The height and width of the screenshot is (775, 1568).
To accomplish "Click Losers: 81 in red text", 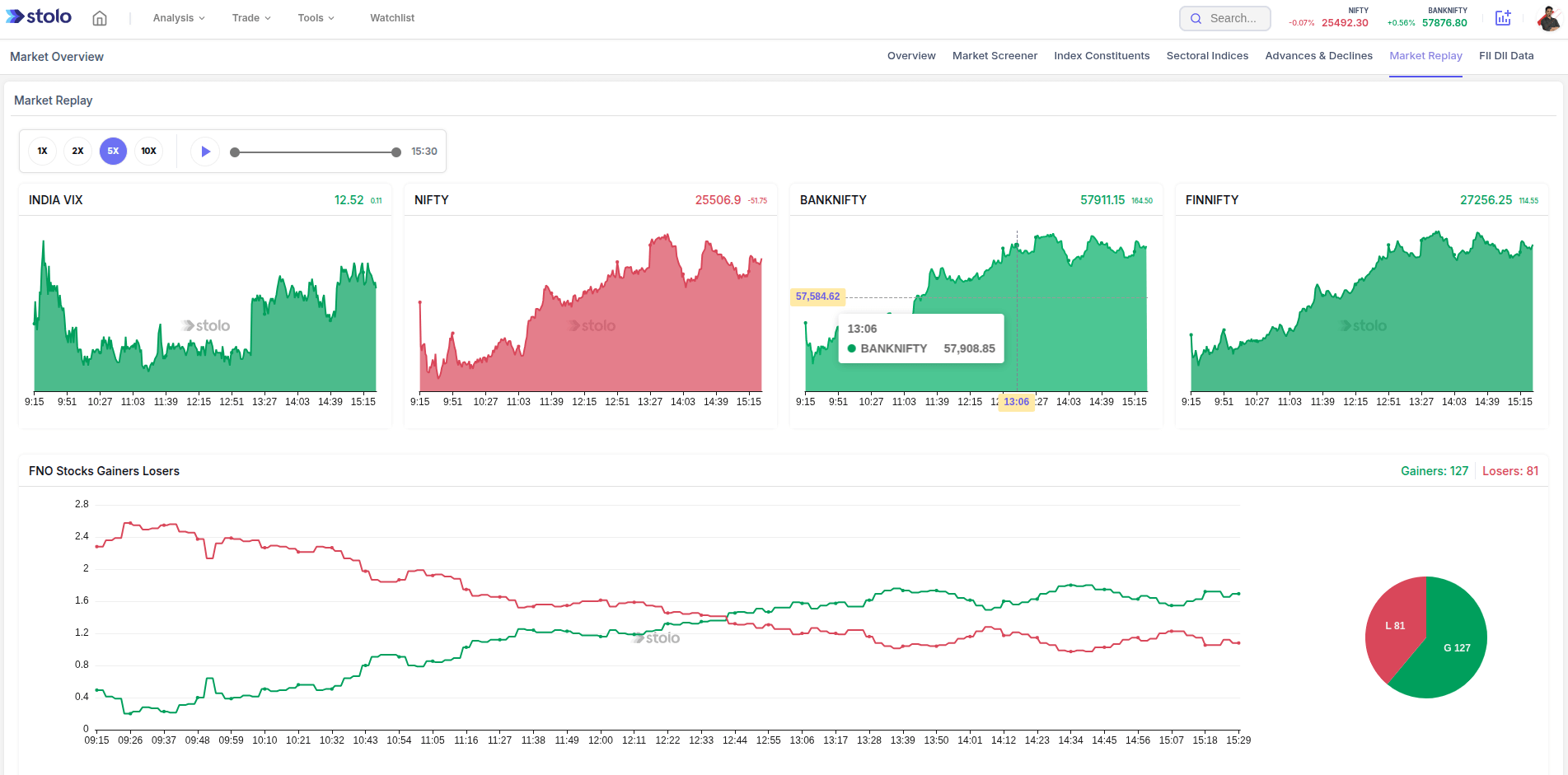I will 1510,470.
